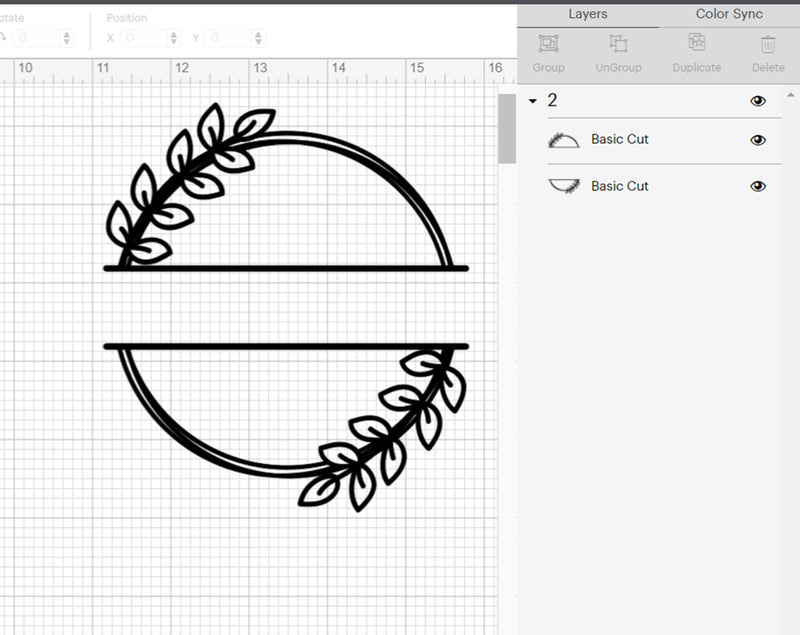Screen dimensions: 800x635
Task: Click the Position Y stepper arrows
Action: click(258, 38)
